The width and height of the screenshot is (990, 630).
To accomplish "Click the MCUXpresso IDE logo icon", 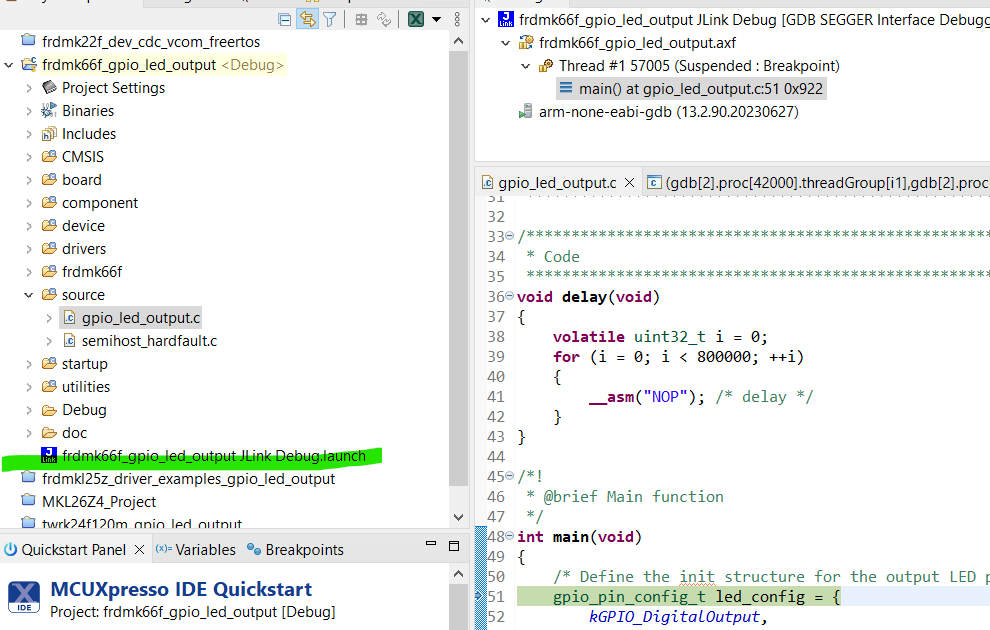I will 24,597.
